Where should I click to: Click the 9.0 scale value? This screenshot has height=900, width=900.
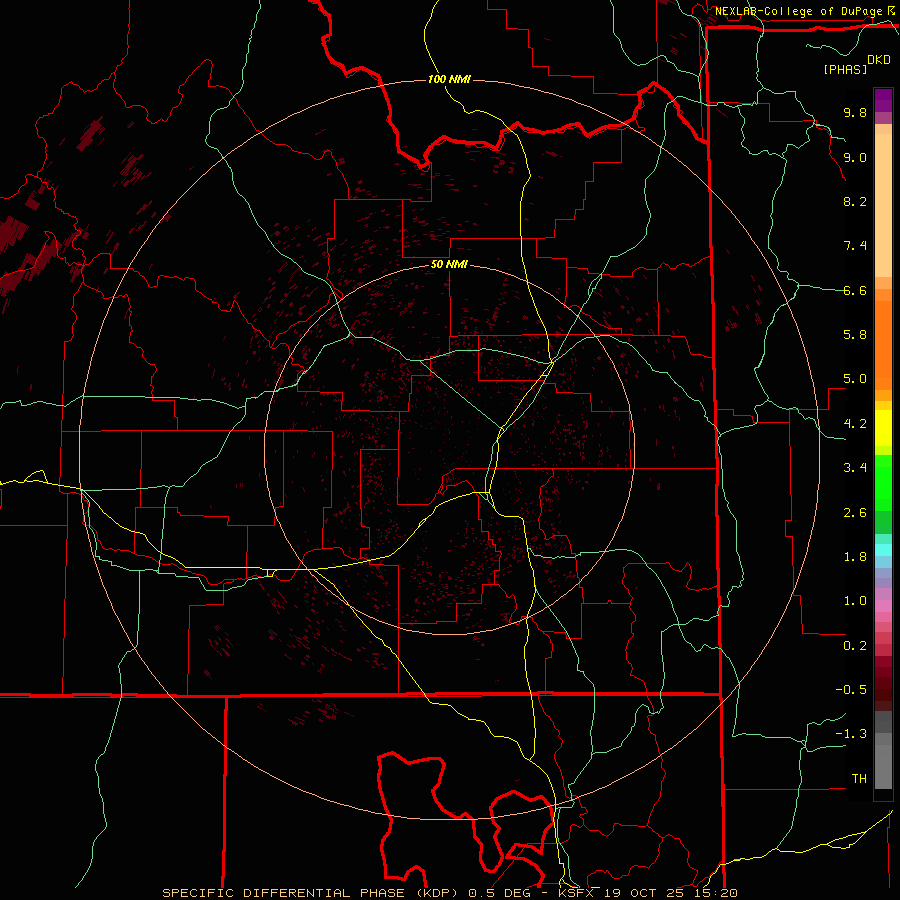(x=855, y=157)
